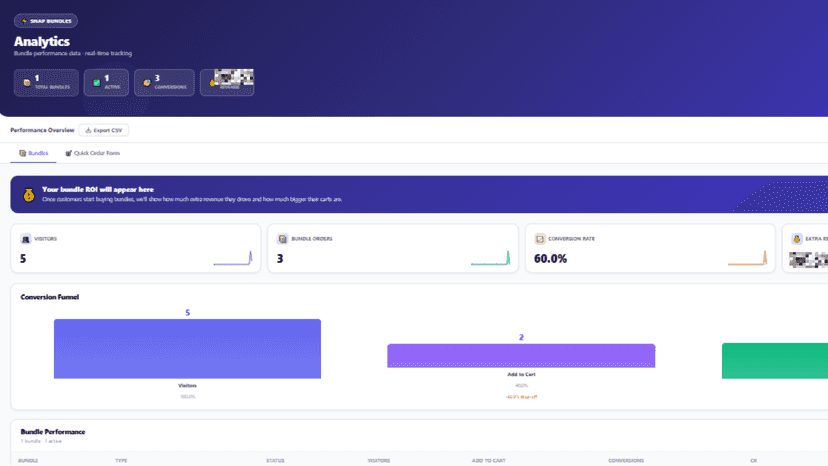Click the TYPE column header
828x466 pixels.
point(121,461)
